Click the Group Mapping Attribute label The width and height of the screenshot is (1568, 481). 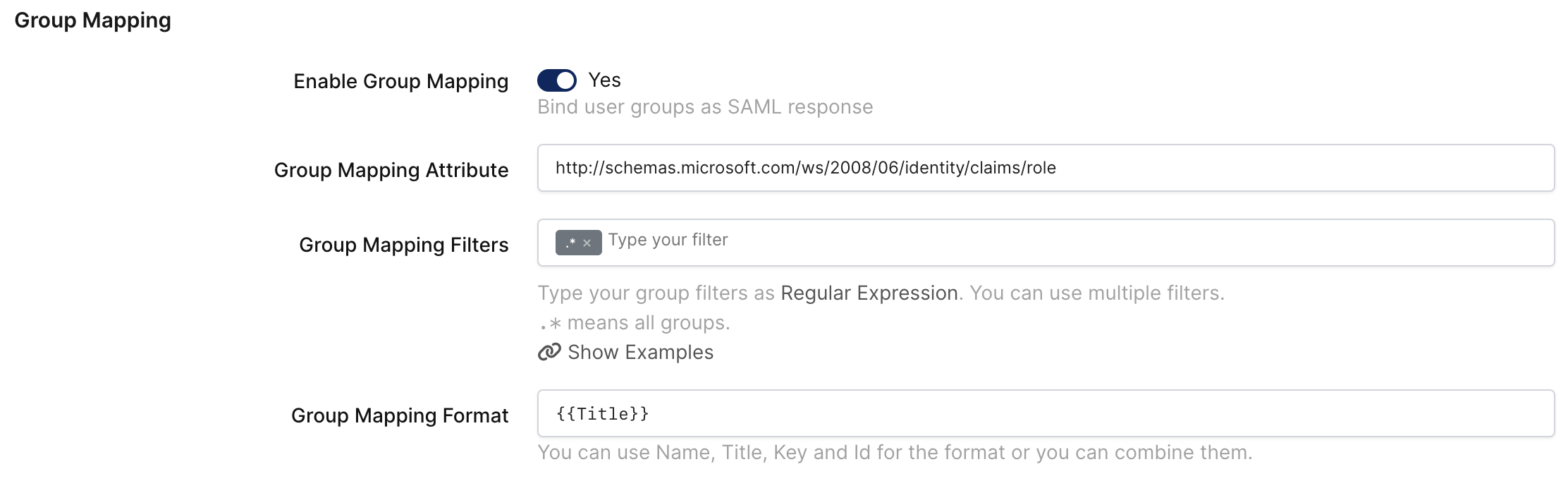click(x=391, y=171)
